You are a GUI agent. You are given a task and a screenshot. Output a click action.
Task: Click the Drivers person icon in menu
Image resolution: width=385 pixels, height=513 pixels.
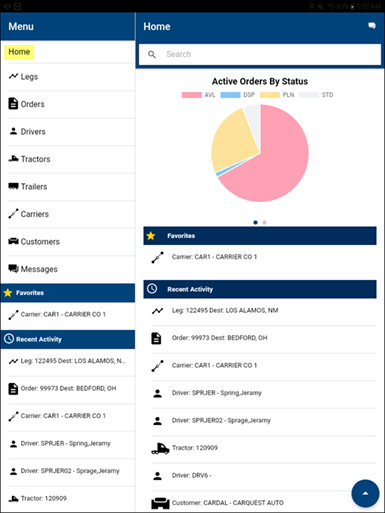pyautogui.click(x=13, y=131)
